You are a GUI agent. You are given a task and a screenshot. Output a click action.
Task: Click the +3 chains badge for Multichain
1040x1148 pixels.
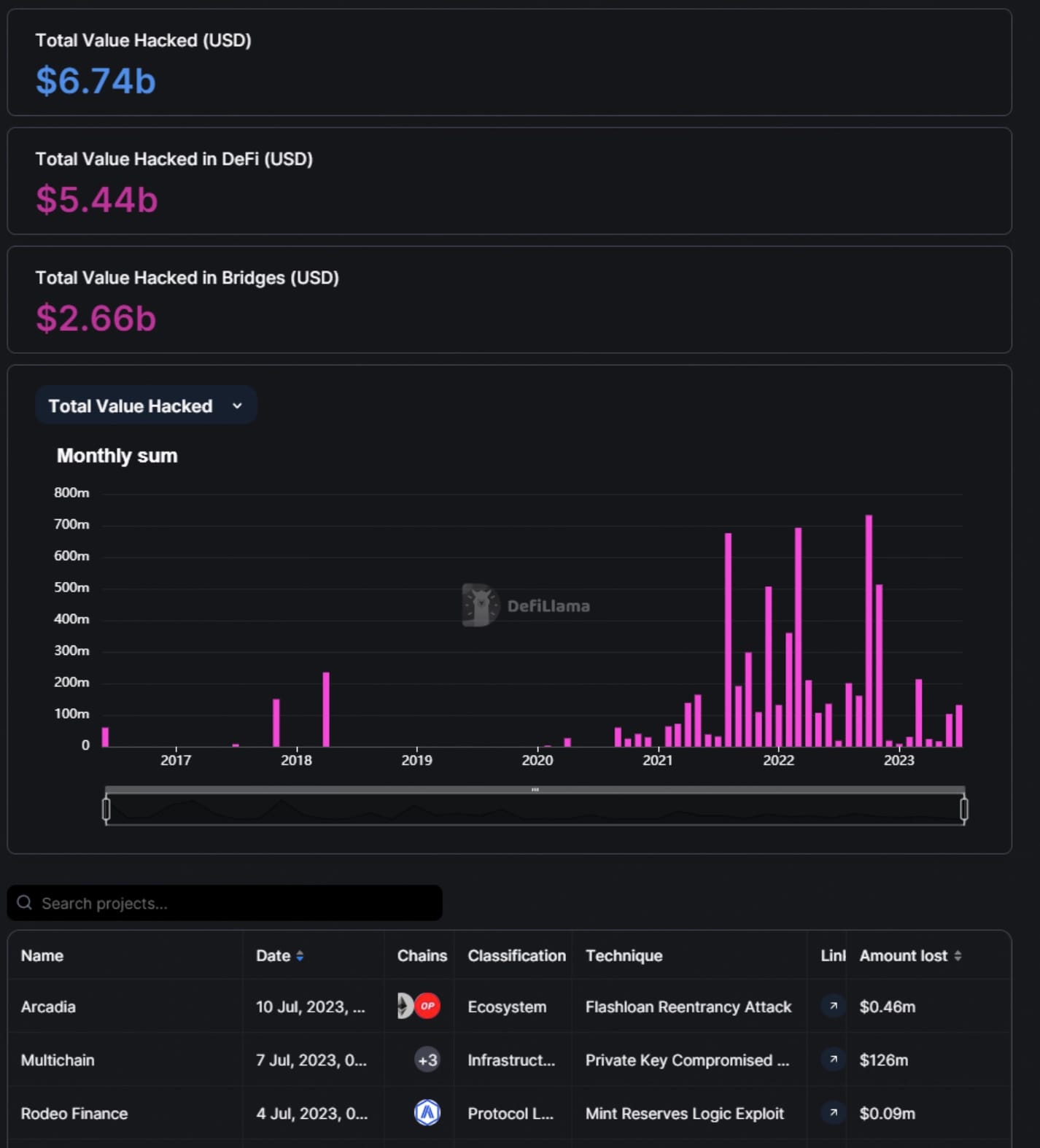pos(427,1059)
